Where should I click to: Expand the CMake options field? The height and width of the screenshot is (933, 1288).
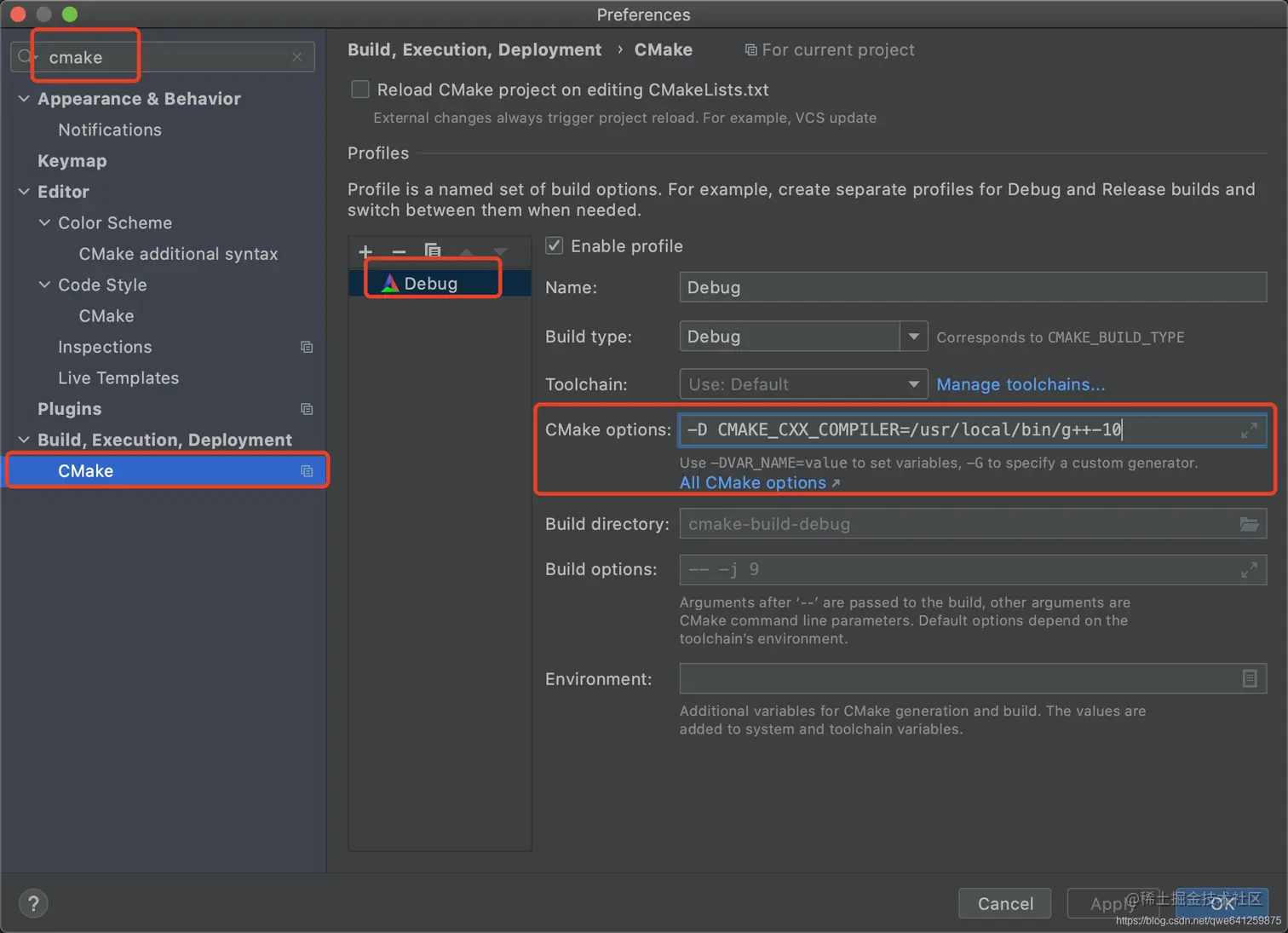click(1249, 430)
